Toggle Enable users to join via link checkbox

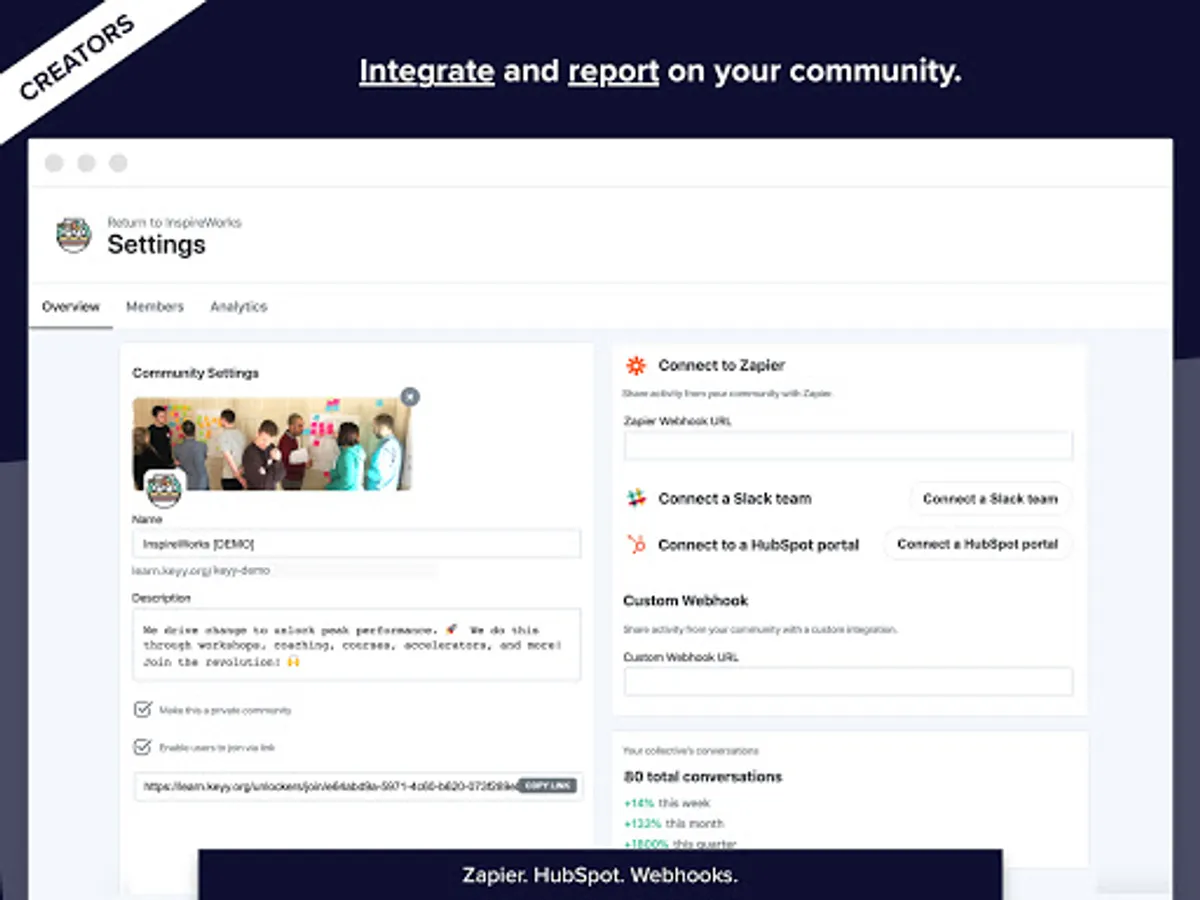pyautogui.click(x=142, y=747)
